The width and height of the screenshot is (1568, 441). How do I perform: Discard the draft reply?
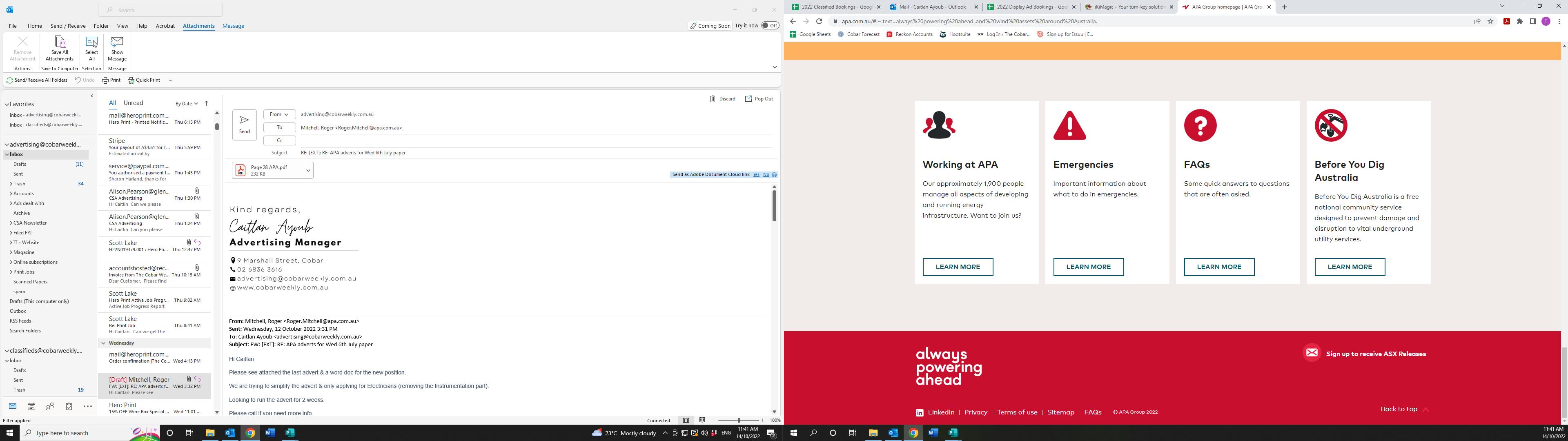722,99
